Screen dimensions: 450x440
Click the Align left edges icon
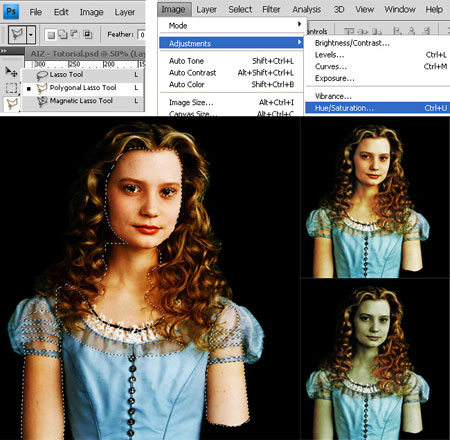coord(397,31)
